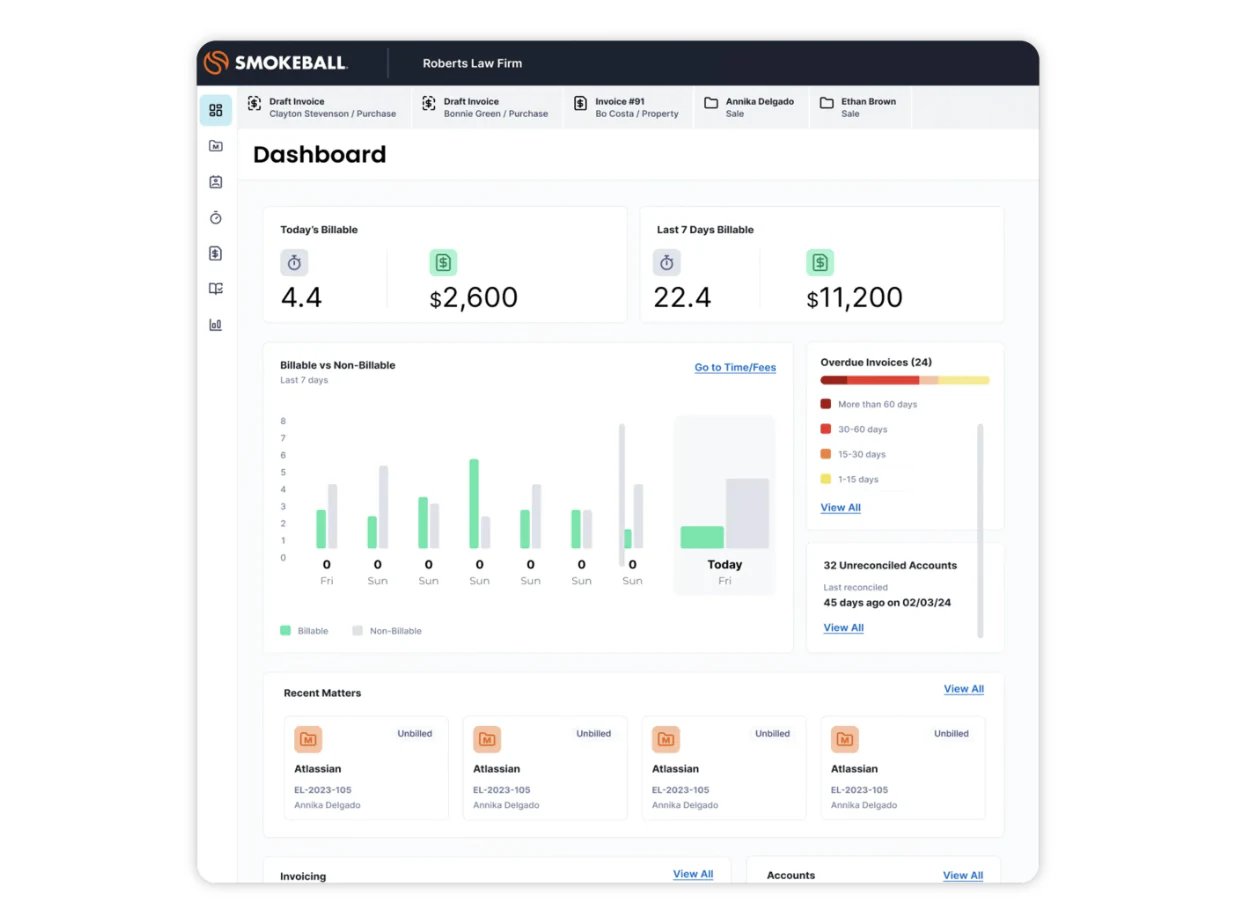Click the grey Non-Billable legend swatch
This screenshot has width=1234, height=920.
pyautogui.click(x=358, y=631)
